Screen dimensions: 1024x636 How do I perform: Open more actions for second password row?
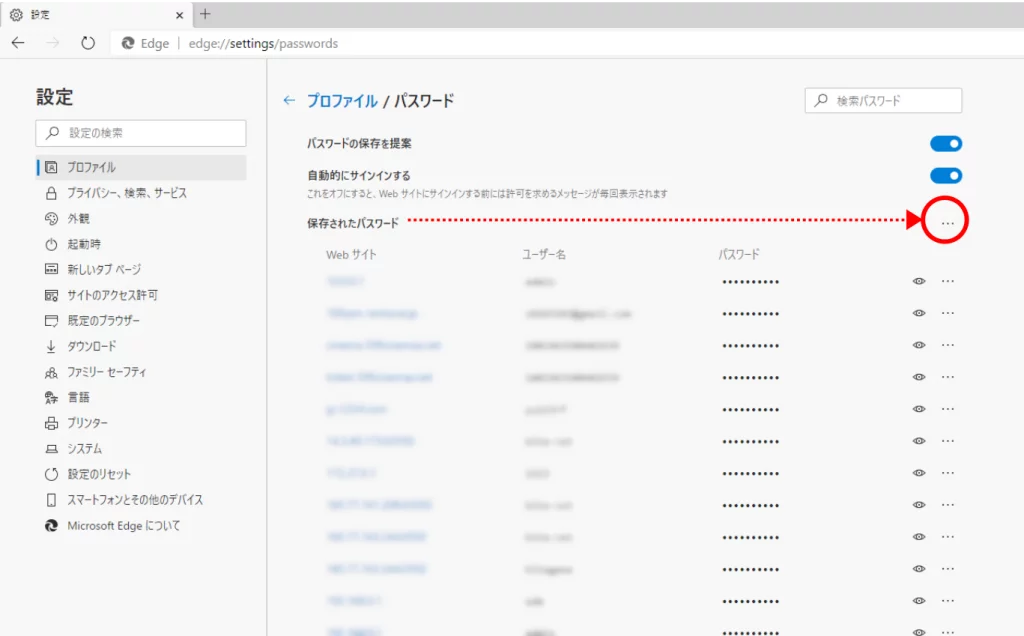948,313
